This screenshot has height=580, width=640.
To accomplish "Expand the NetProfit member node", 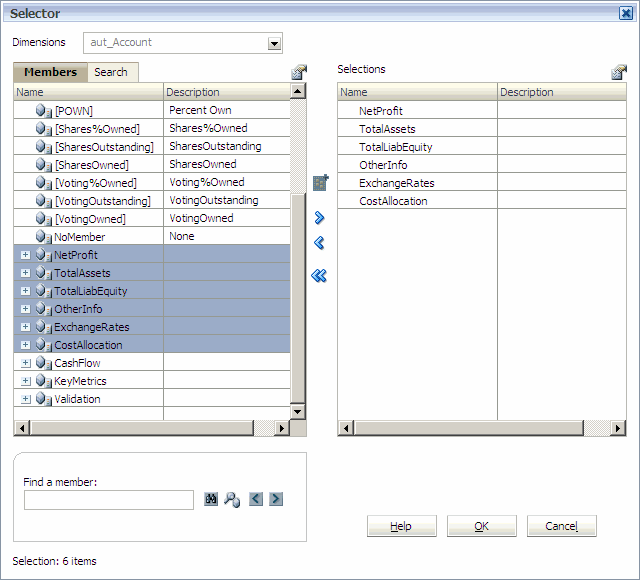I will [x=25, y=255].
